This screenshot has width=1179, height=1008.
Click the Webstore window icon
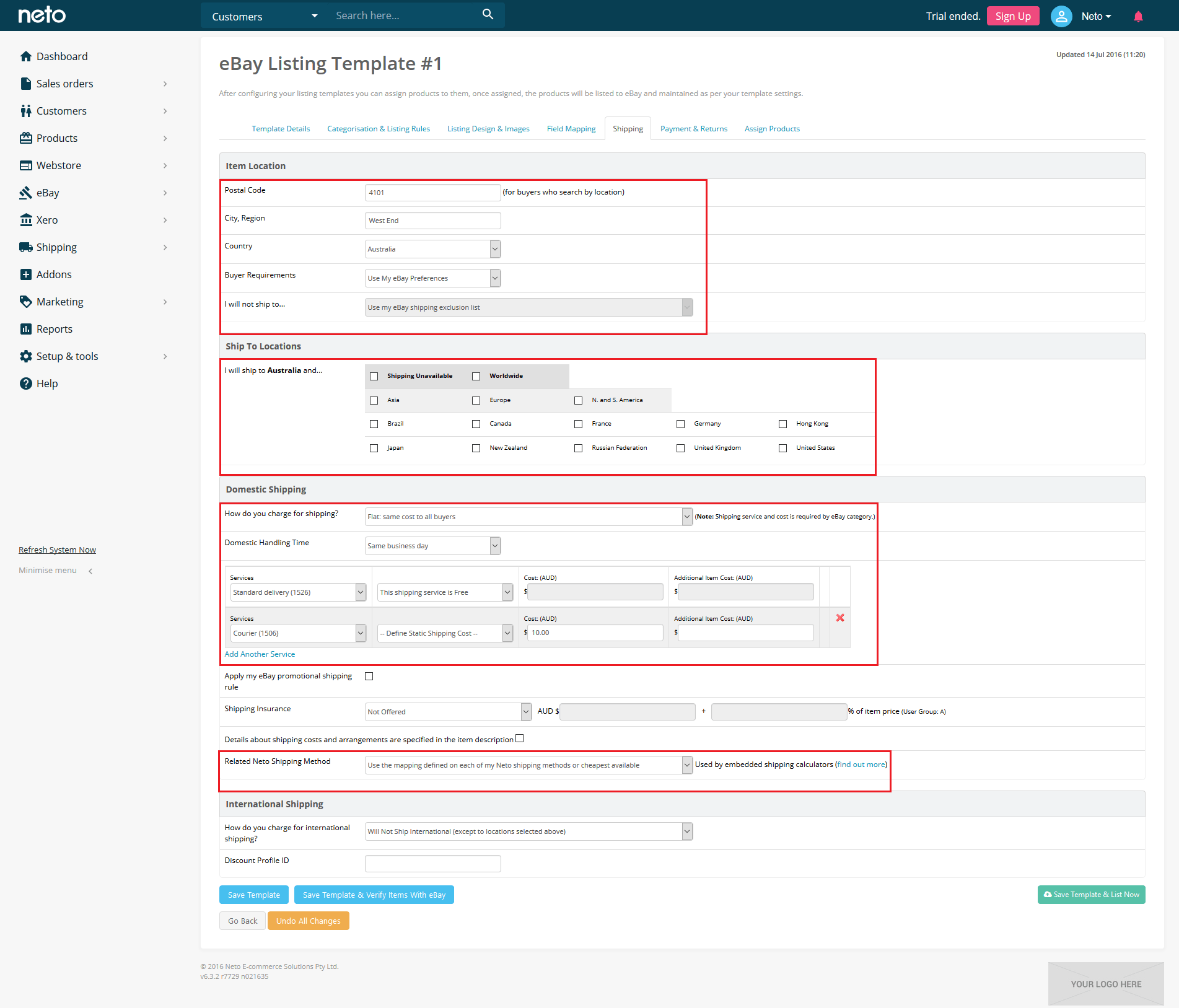(x=25, y=165)
